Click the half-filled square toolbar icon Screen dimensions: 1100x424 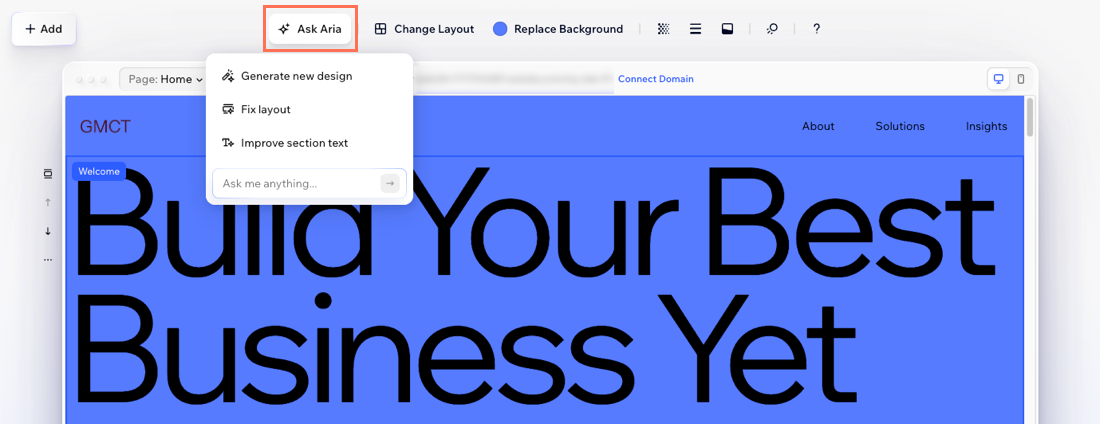(x=727, y=29)
